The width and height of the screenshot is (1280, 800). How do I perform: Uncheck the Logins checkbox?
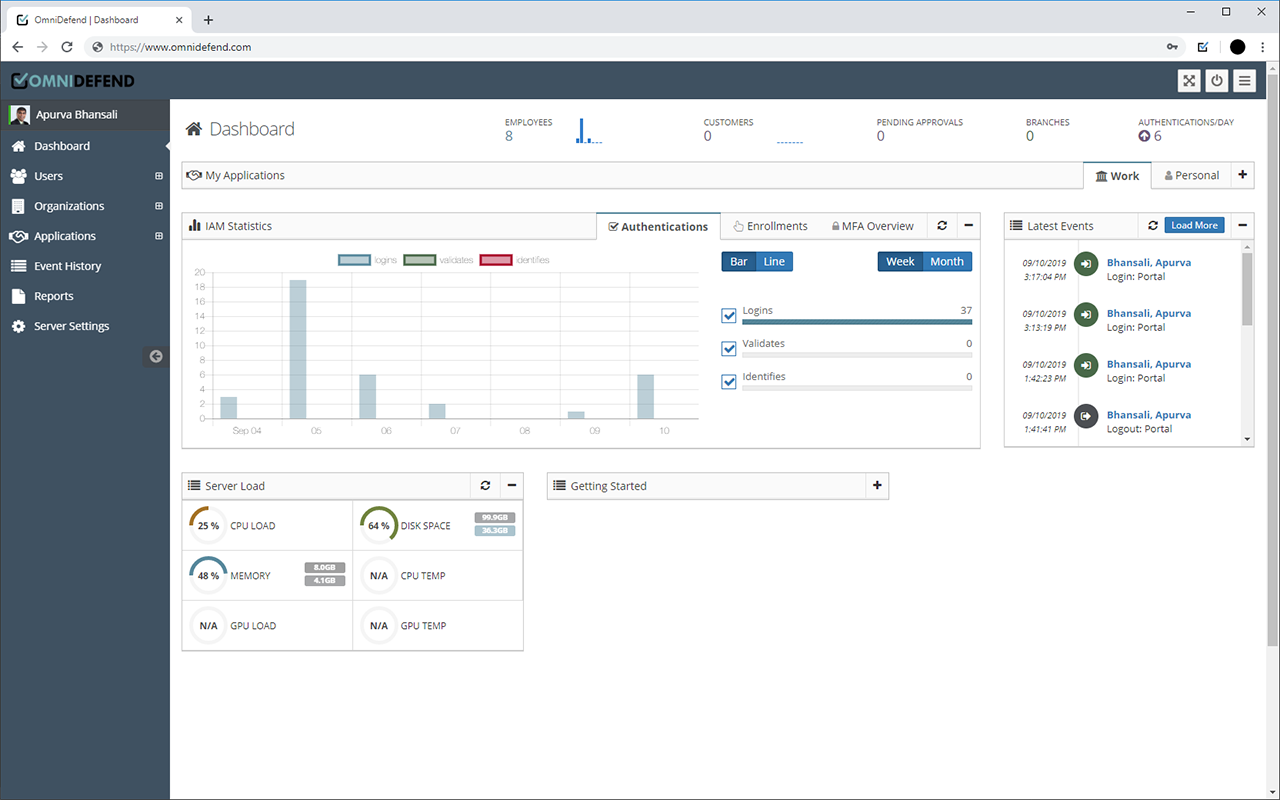(729, 316)
